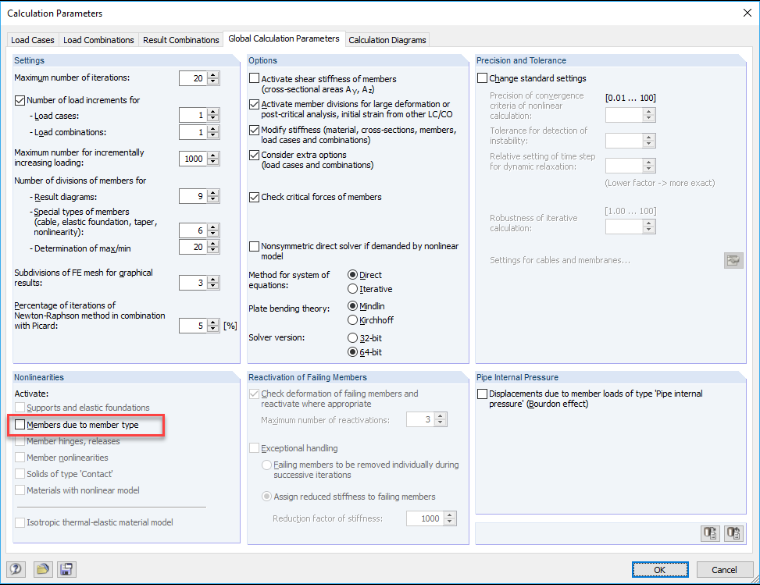The width and height of the screenshot is (760, 585).
Task: Adjust Newton-Raphson percentage spinner
Action: point(213,326)
